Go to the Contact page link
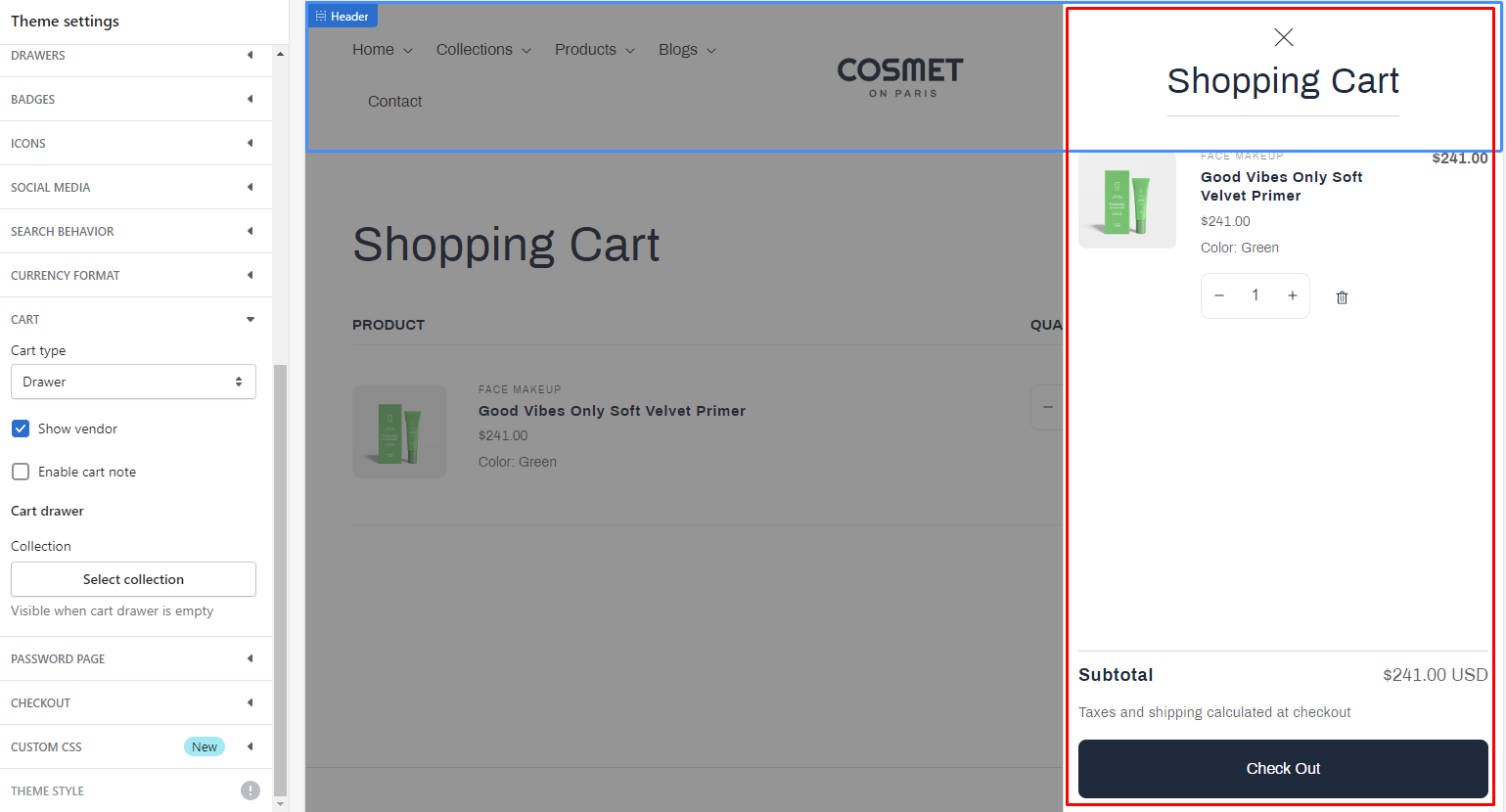Viewport: 1506px width, 812px height. (394, 102)
